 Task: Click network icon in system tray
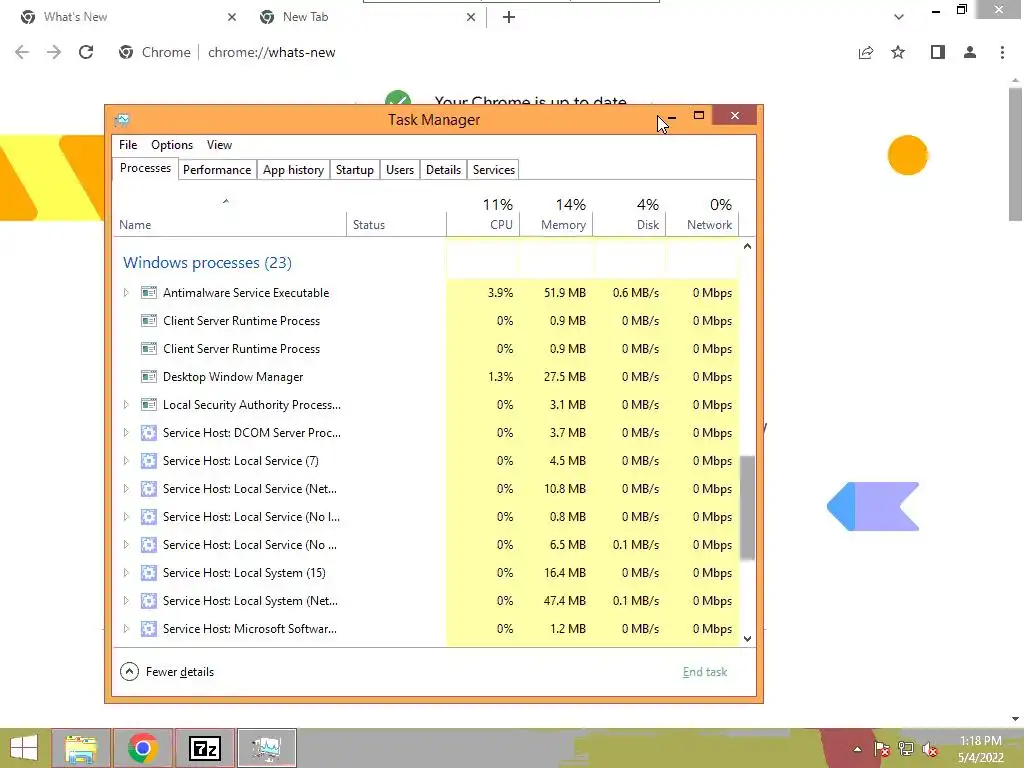(x=906, y=749)
